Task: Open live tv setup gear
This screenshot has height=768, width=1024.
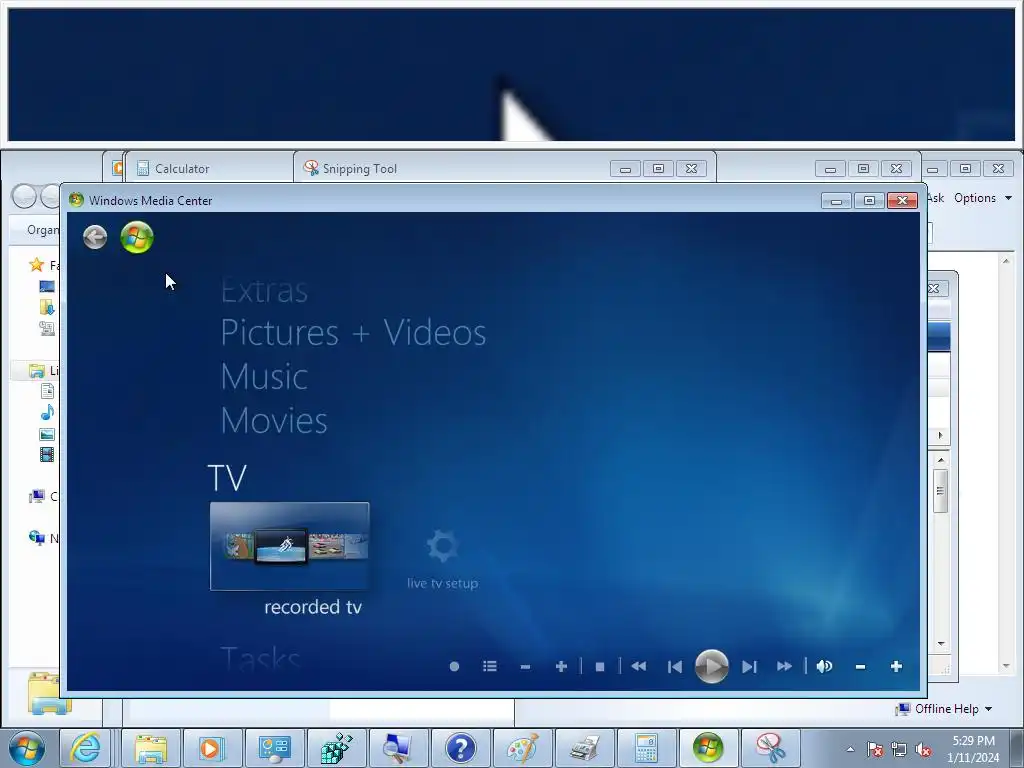Action: coord(442,546)
